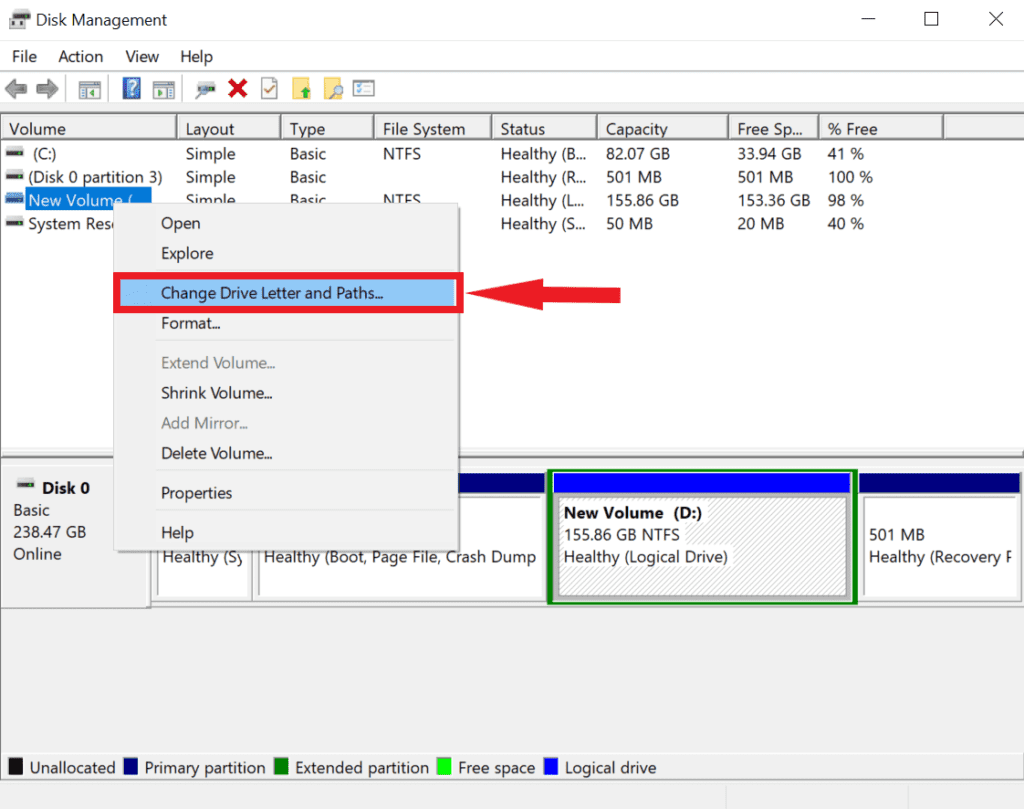1024x809 pixels.
Task: Open the Action menu
Action: tap(80, 56)
